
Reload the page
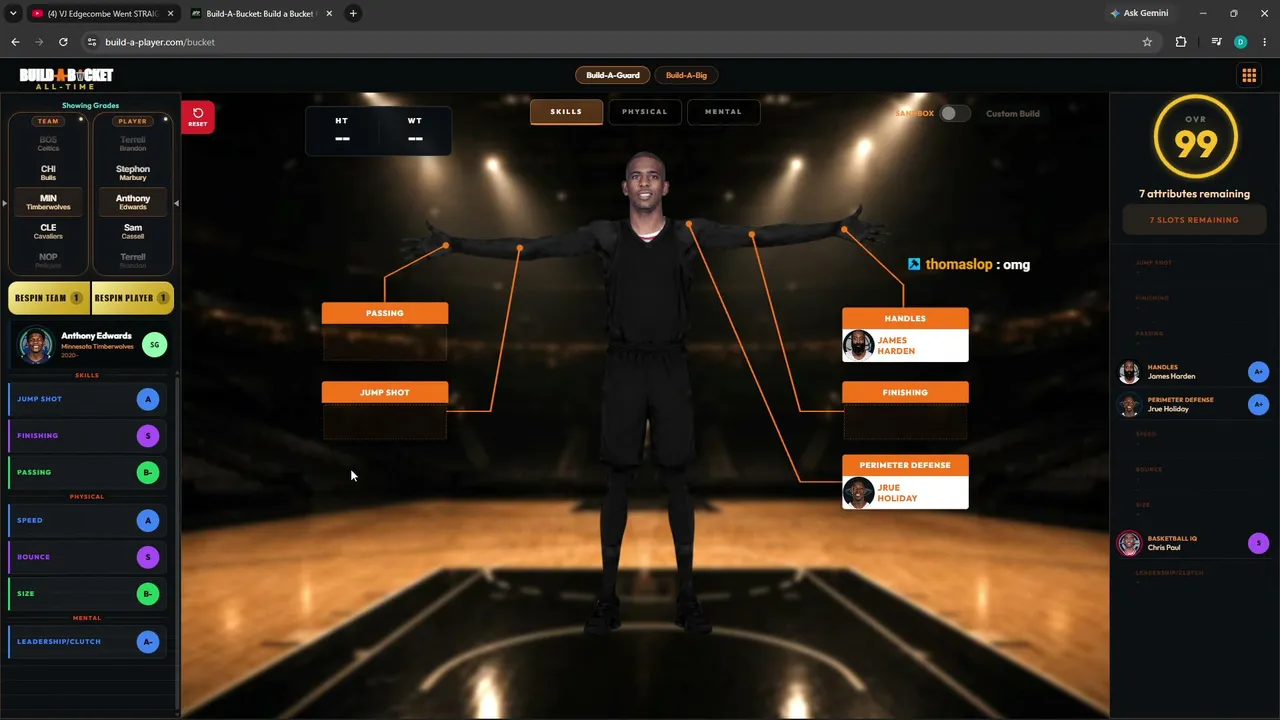pos(63,42)
